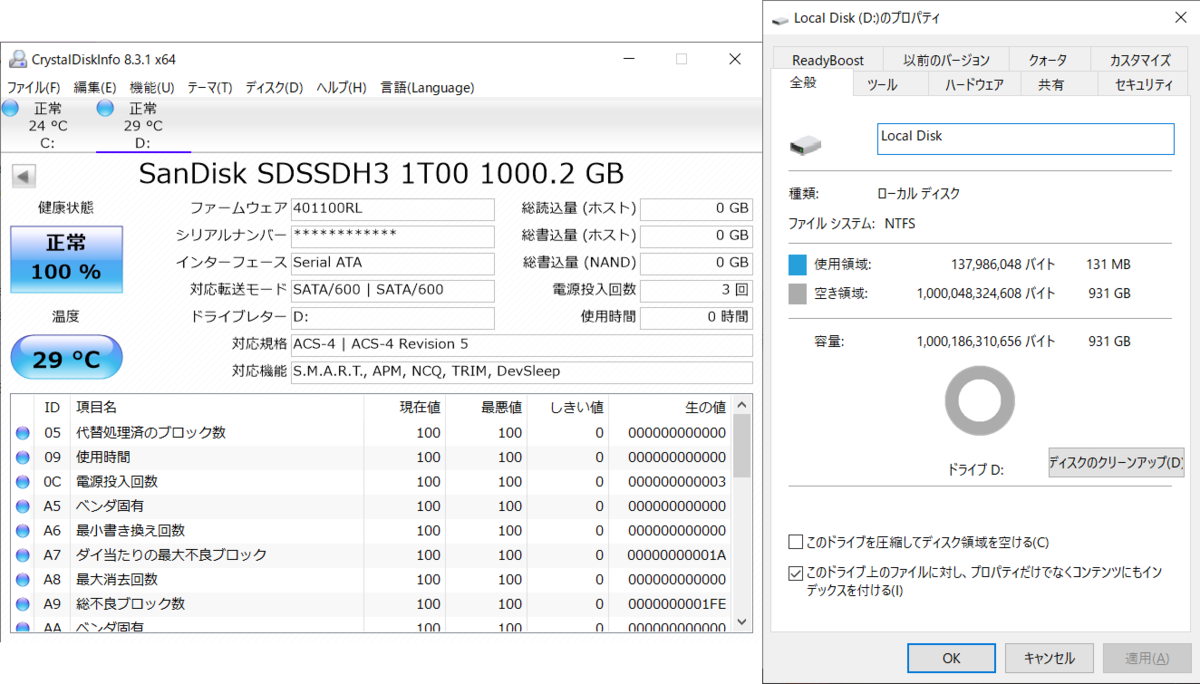Click the 適用(A) button
Screen dimensions: 1200x684
pyautogui.click(x=1146, y=658)
